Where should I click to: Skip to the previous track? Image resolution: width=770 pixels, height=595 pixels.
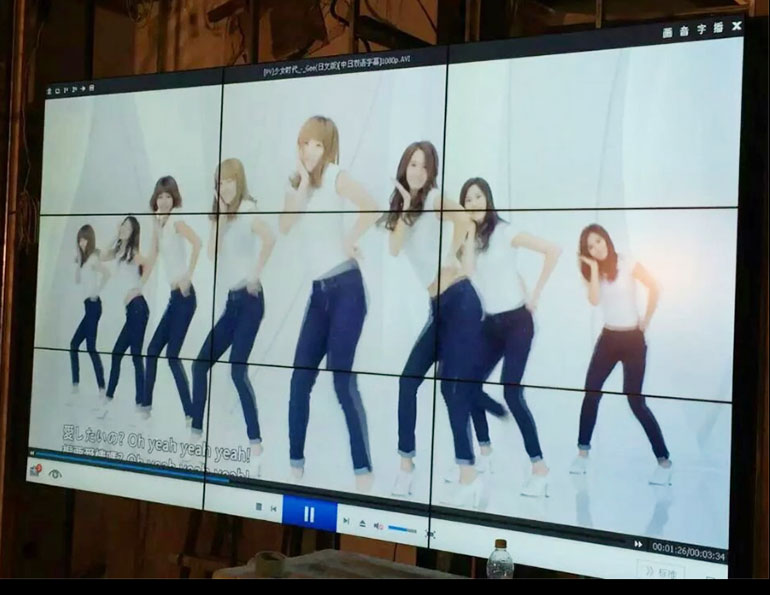click(274, 509)
